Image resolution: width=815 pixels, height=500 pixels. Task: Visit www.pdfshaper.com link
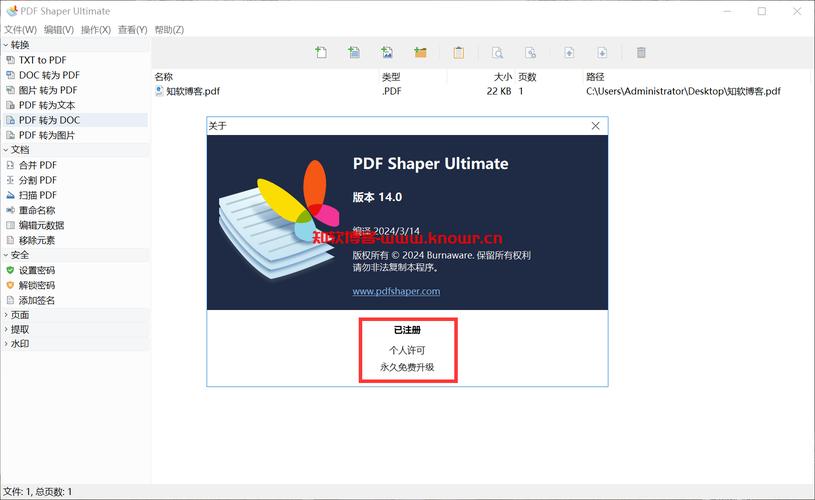[x=396, y=292]
